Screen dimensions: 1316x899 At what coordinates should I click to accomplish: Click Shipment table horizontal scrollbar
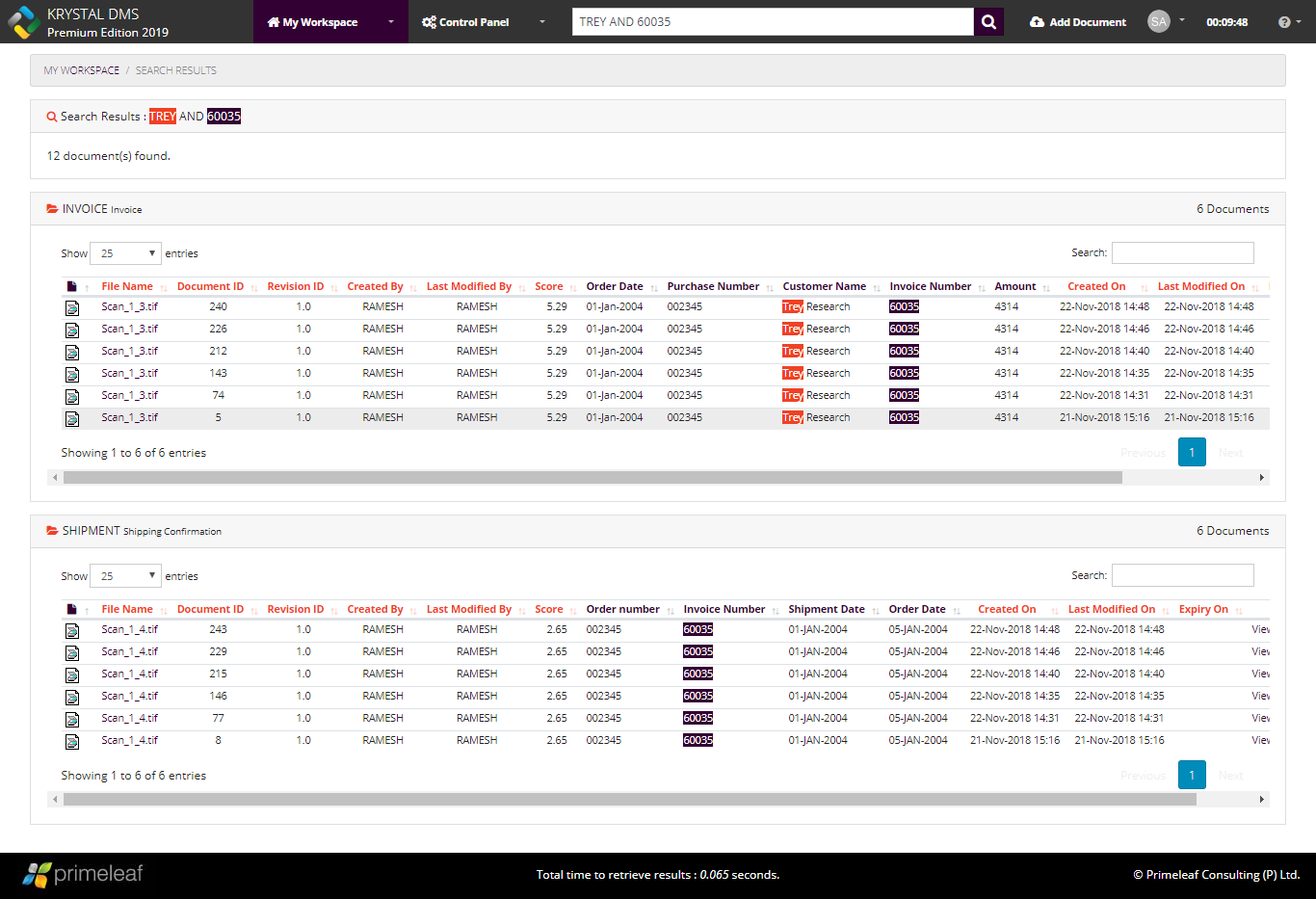pos(629,799)
